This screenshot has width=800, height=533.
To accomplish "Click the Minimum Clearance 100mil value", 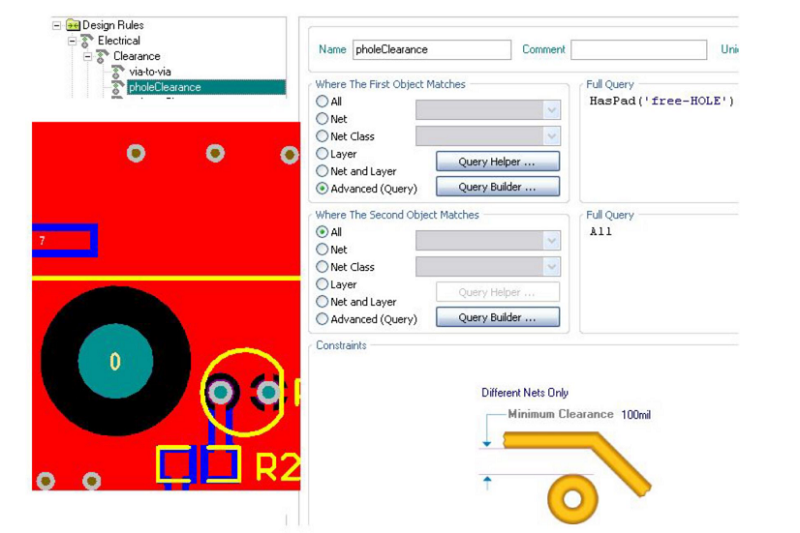I will 635,414.
